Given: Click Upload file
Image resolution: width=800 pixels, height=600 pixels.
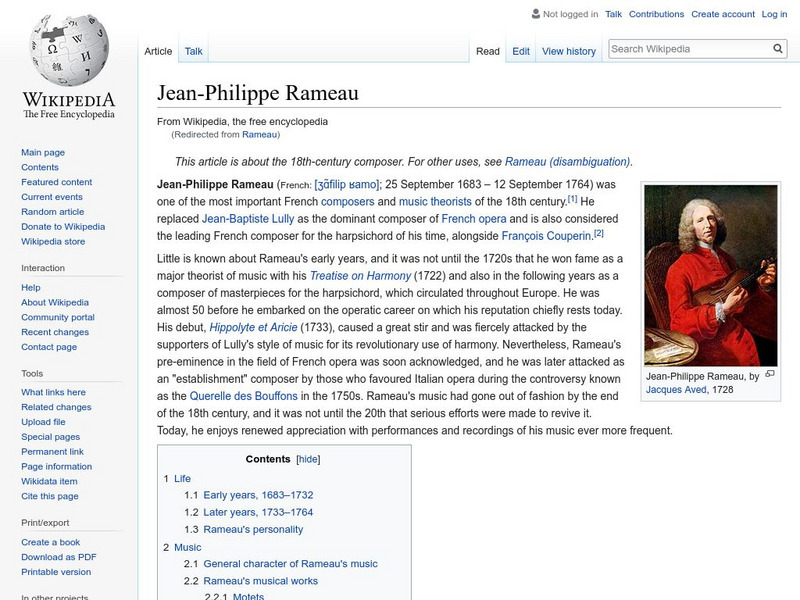Looking at the screenshot, I should (x=43, y=421).
